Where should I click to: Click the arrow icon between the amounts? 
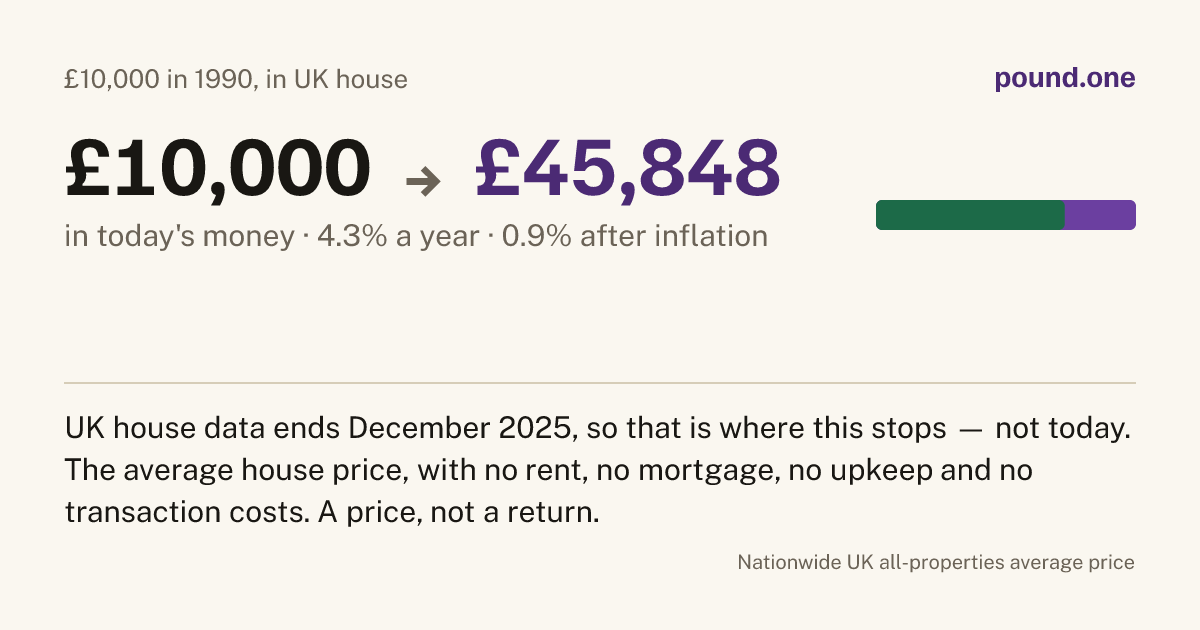pos(423,181)
